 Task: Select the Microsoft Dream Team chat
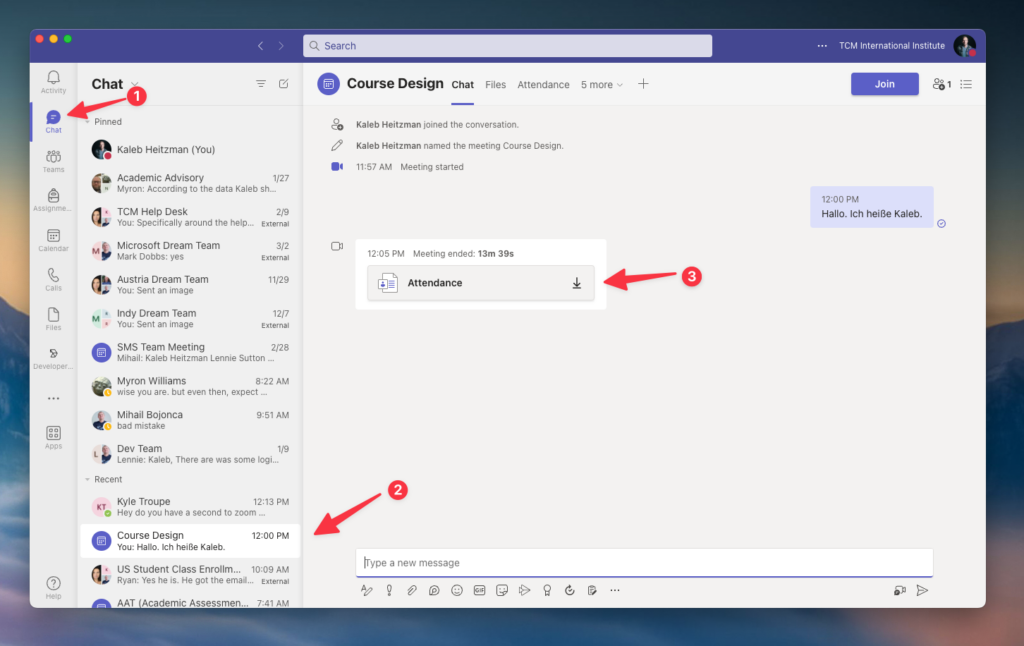tap(190, 251)
